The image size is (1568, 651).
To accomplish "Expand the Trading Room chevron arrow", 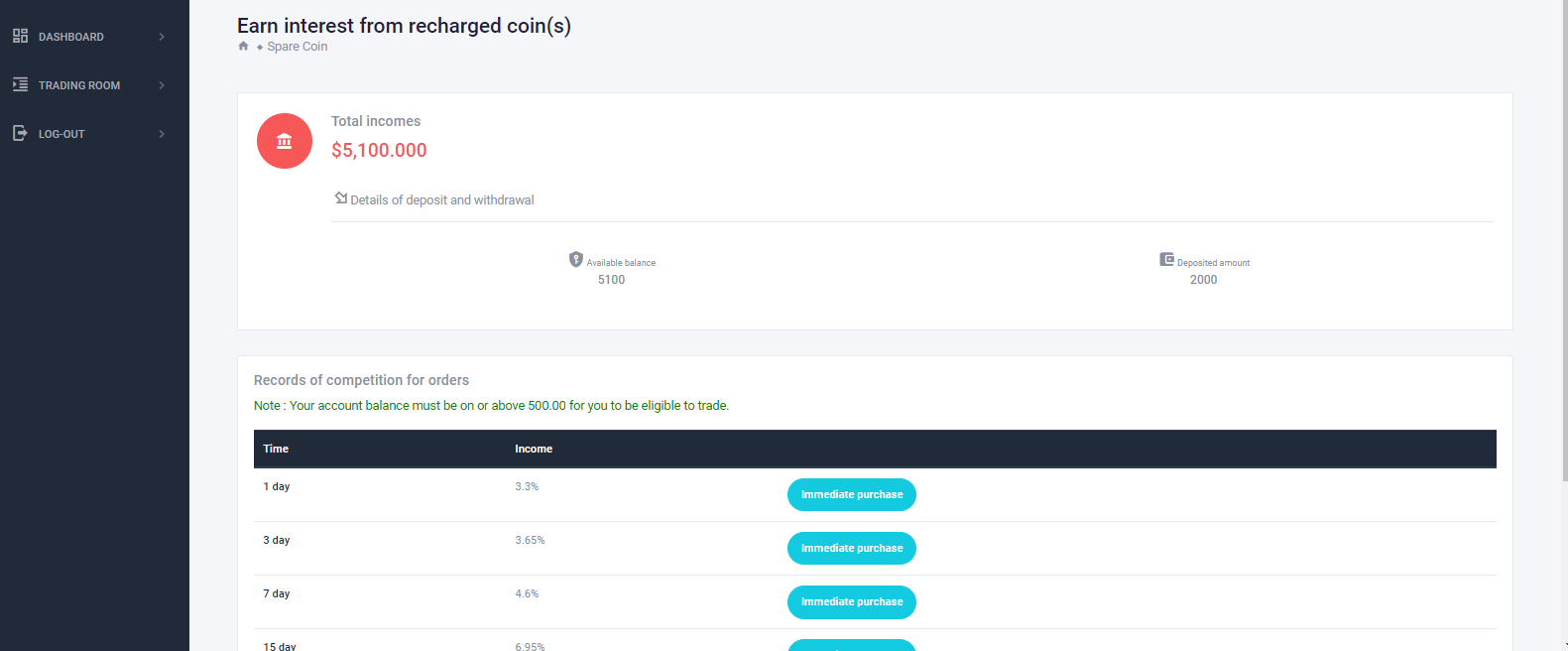I will point(162,85).
